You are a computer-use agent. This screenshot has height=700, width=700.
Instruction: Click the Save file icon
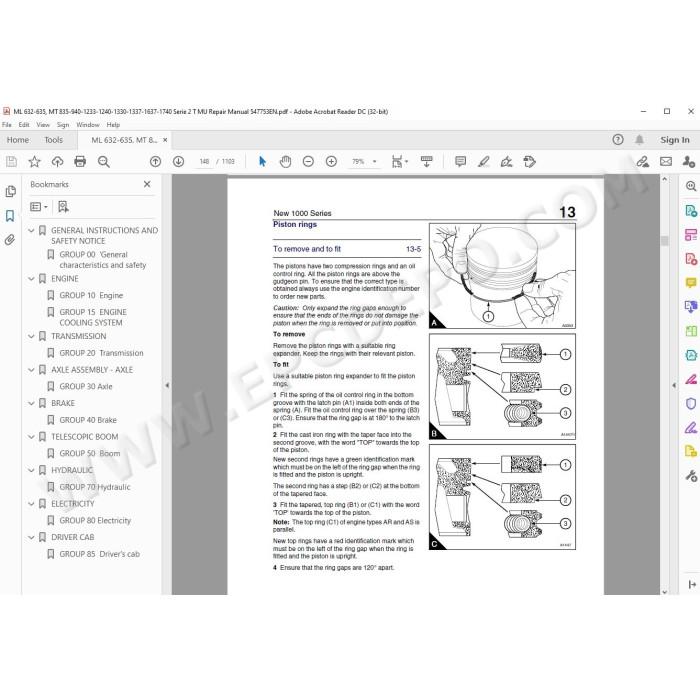12,162
